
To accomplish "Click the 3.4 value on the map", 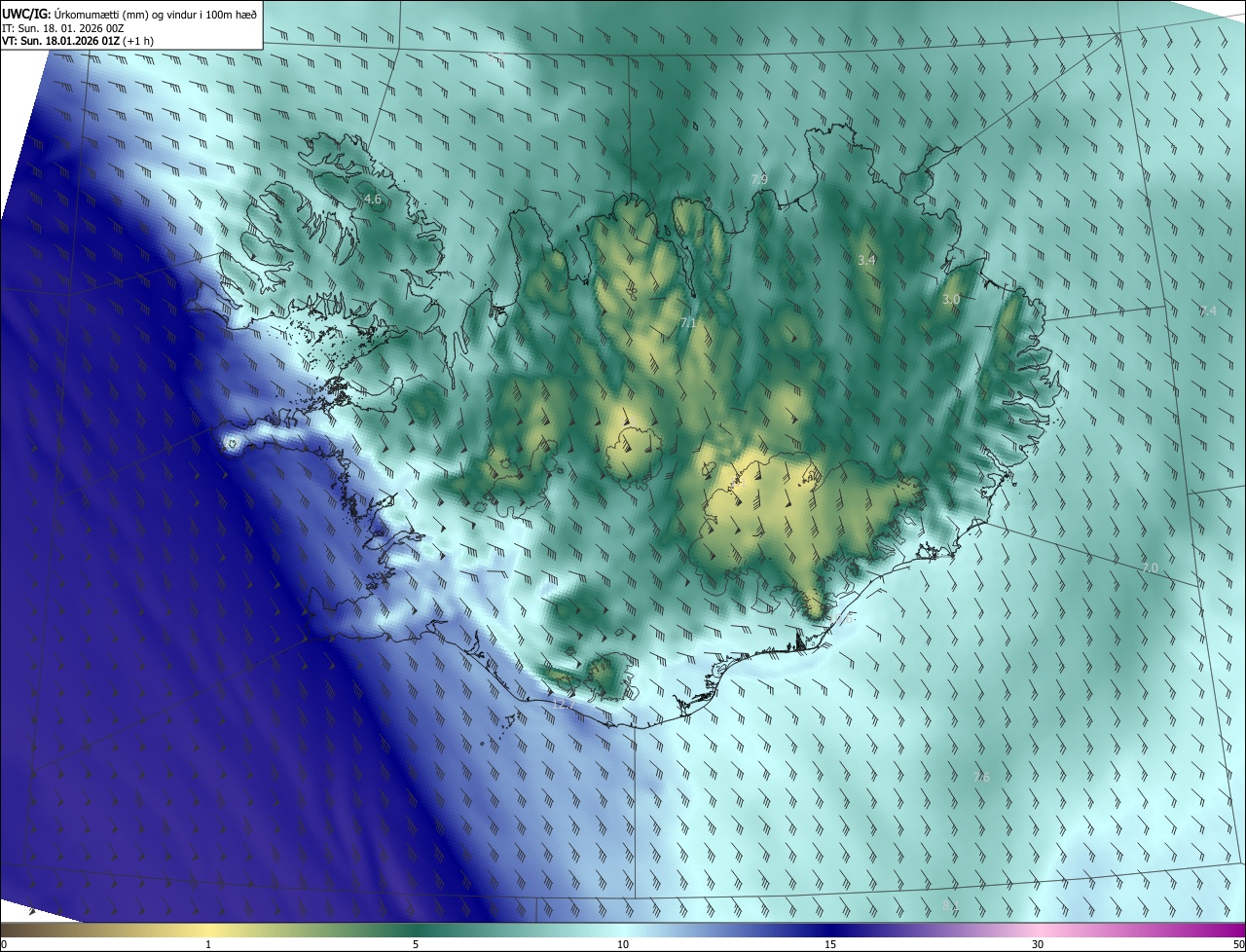I will click(x=866, y=261).
